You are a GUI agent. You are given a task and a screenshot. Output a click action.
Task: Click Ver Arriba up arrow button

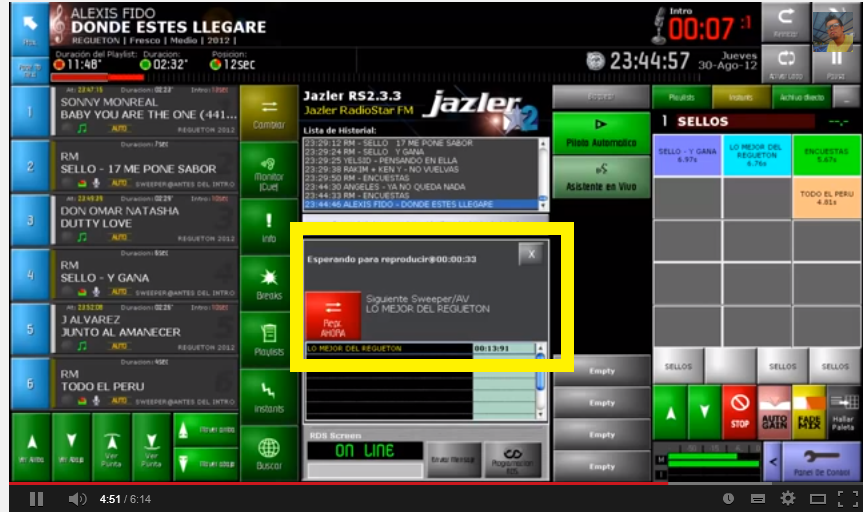tap(31, 447)
